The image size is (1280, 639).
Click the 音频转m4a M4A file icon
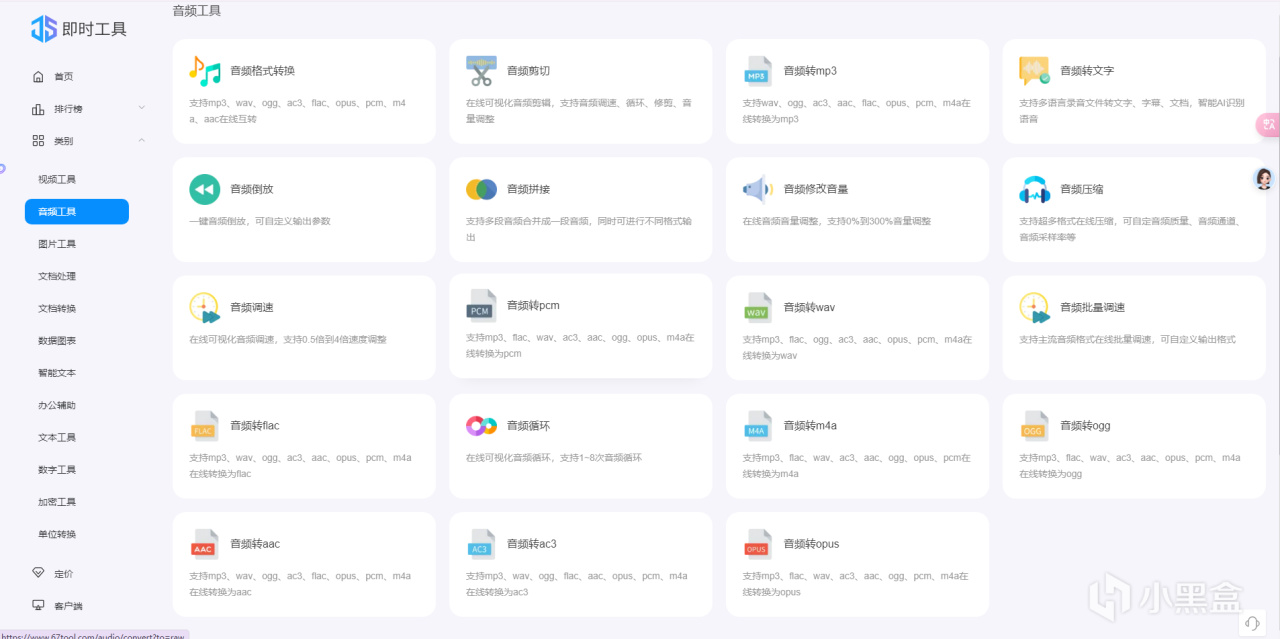758,426
